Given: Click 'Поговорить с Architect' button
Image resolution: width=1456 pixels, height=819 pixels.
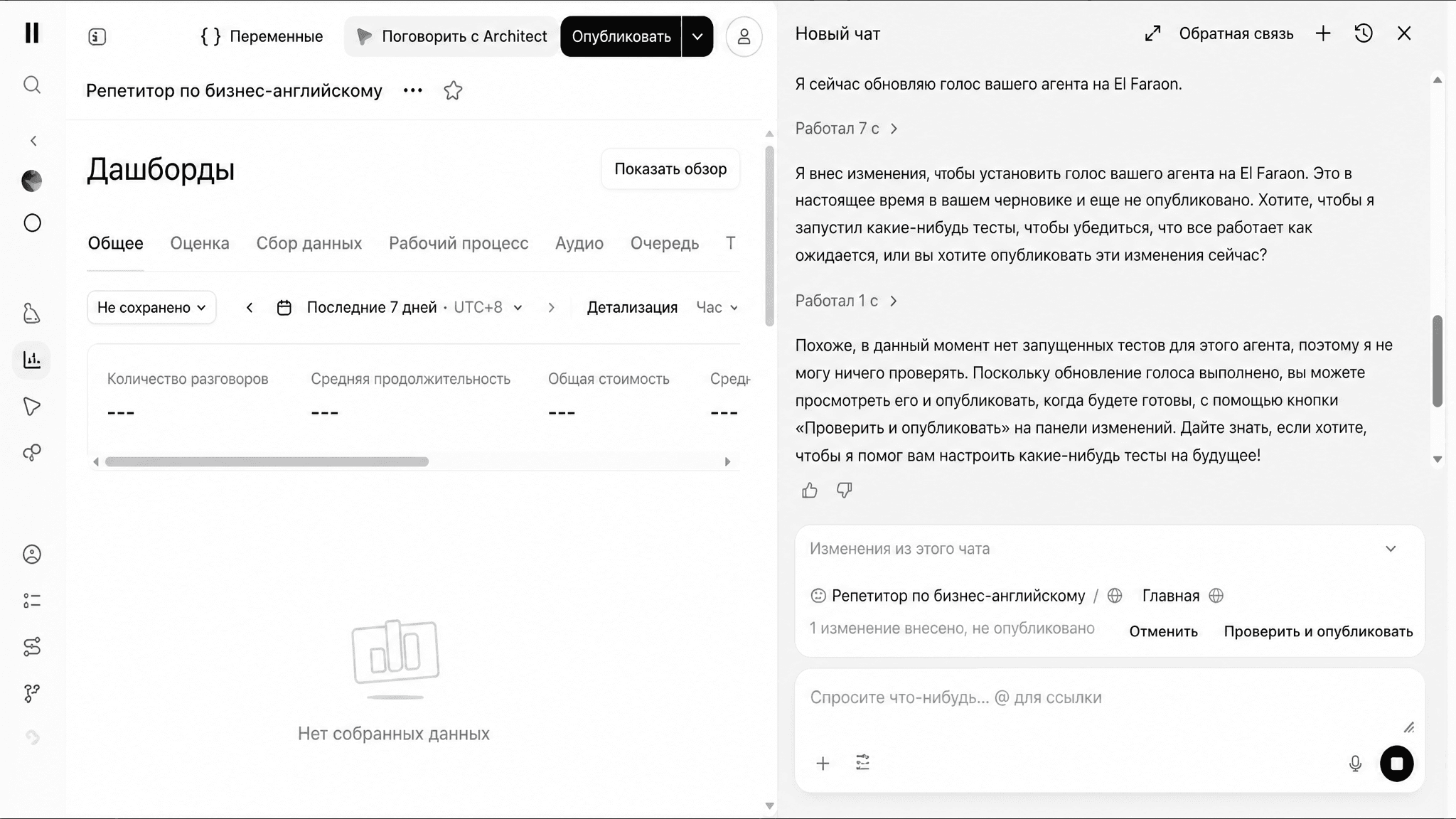Looking at the screenshot, I should click(x=451, y=36).
